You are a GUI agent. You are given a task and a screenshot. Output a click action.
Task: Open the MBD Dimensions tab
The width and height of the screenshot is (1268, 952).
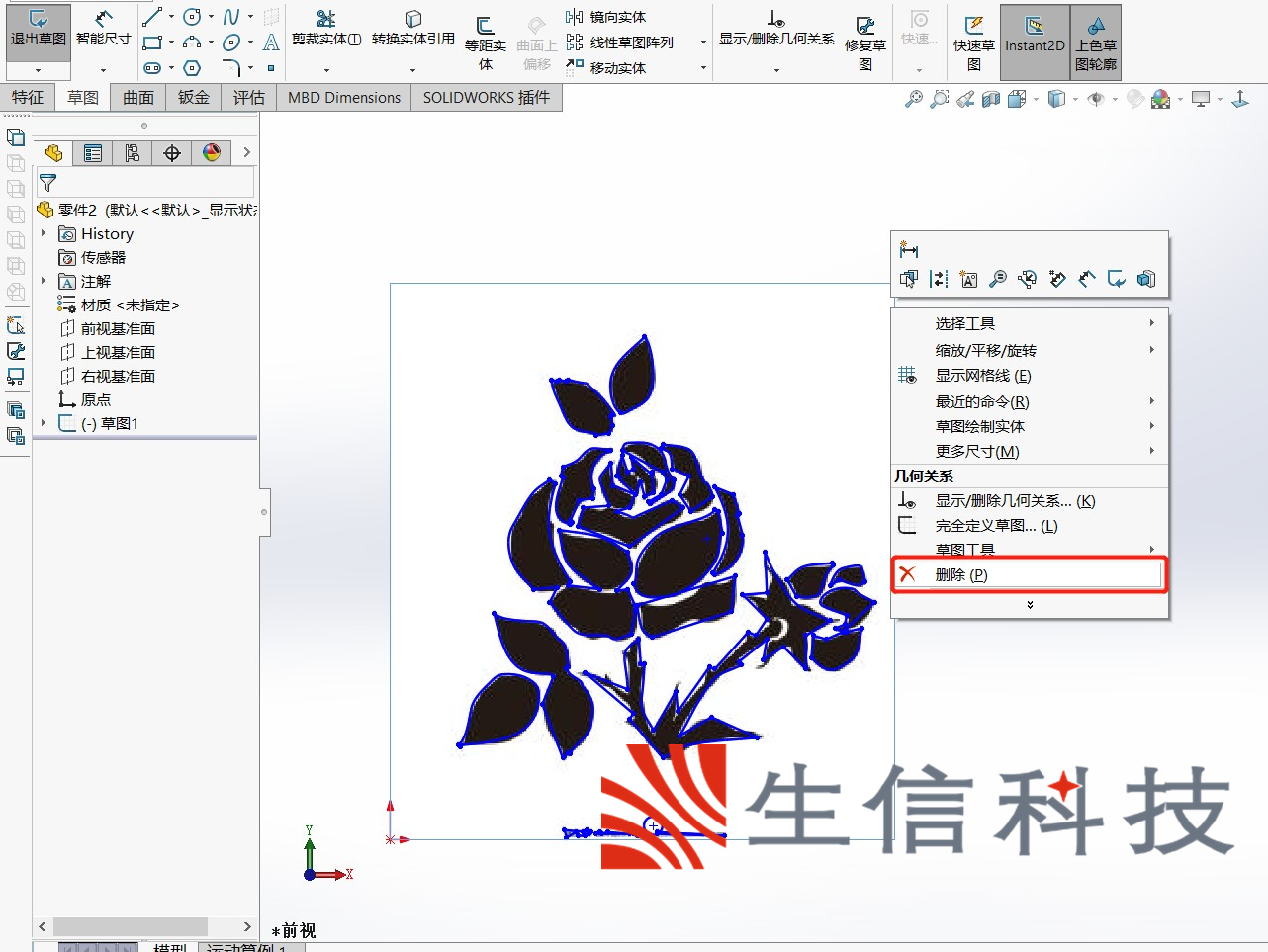[x=344, y=97]
